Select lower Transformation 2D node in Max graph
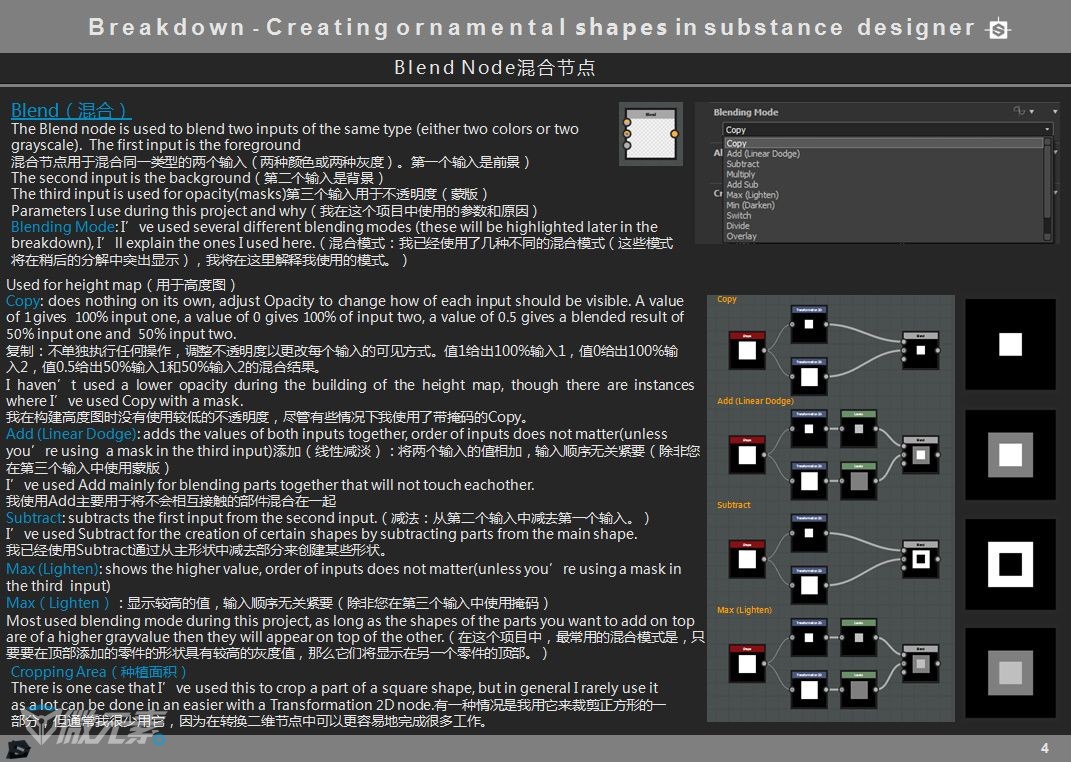Viewport: 1071px width, 762px height. [809, 690]
